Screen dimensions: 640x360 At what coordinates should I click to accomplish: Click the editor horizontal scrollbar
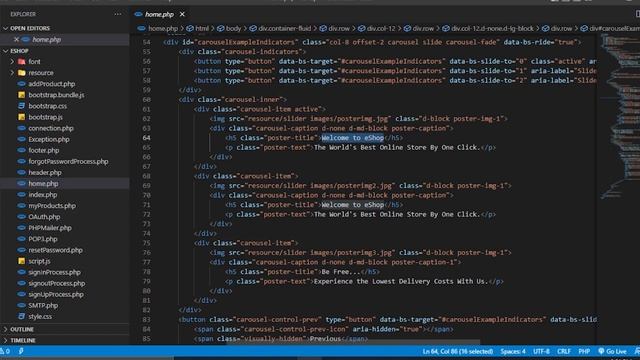353,342
